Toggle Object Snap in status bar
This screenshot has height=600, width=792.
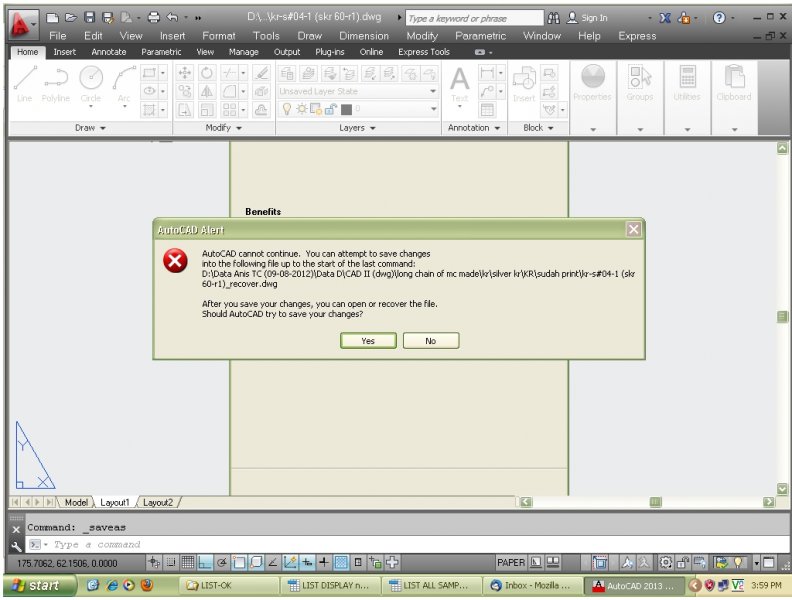[239, 562]
